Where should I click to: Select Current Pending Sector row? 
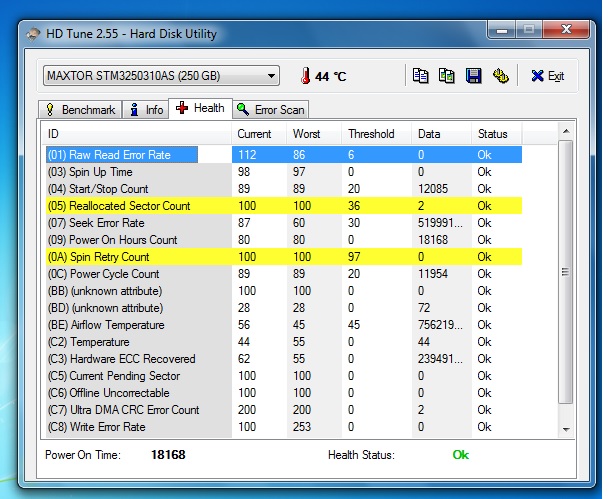tap(284, 376)
